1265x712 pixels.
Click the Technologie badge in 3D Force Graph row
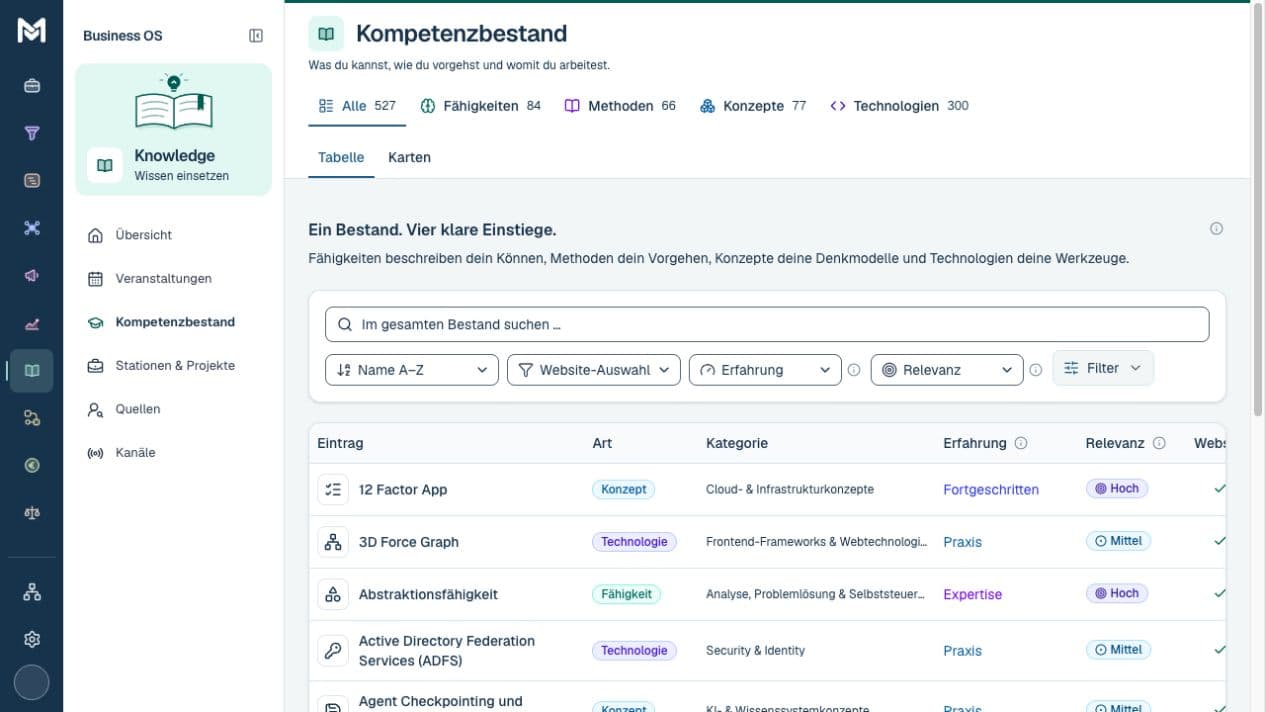pos(634,541)
